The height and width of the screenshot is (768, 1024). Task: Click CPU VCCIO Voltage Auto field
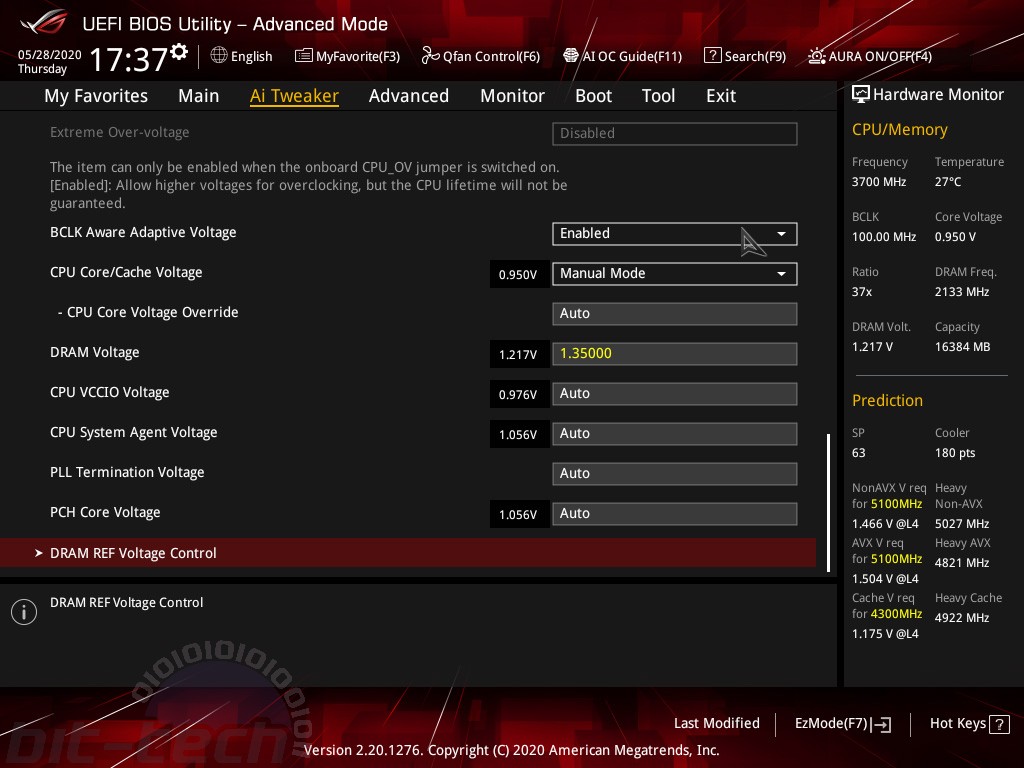pyautogui.click(x=675, y=394)
